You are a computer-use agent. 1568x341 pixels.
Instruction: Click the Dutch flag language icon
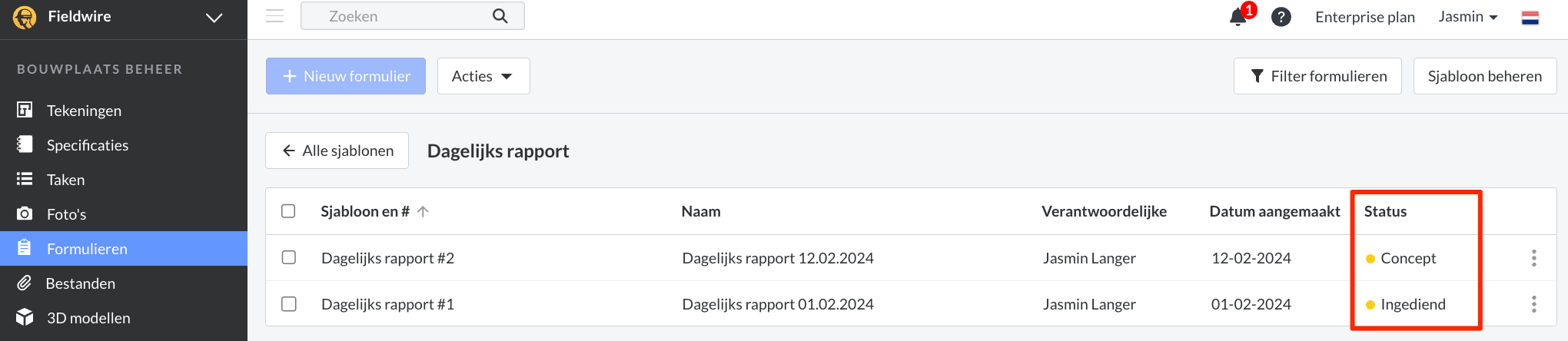click(x=1530, y=18)
